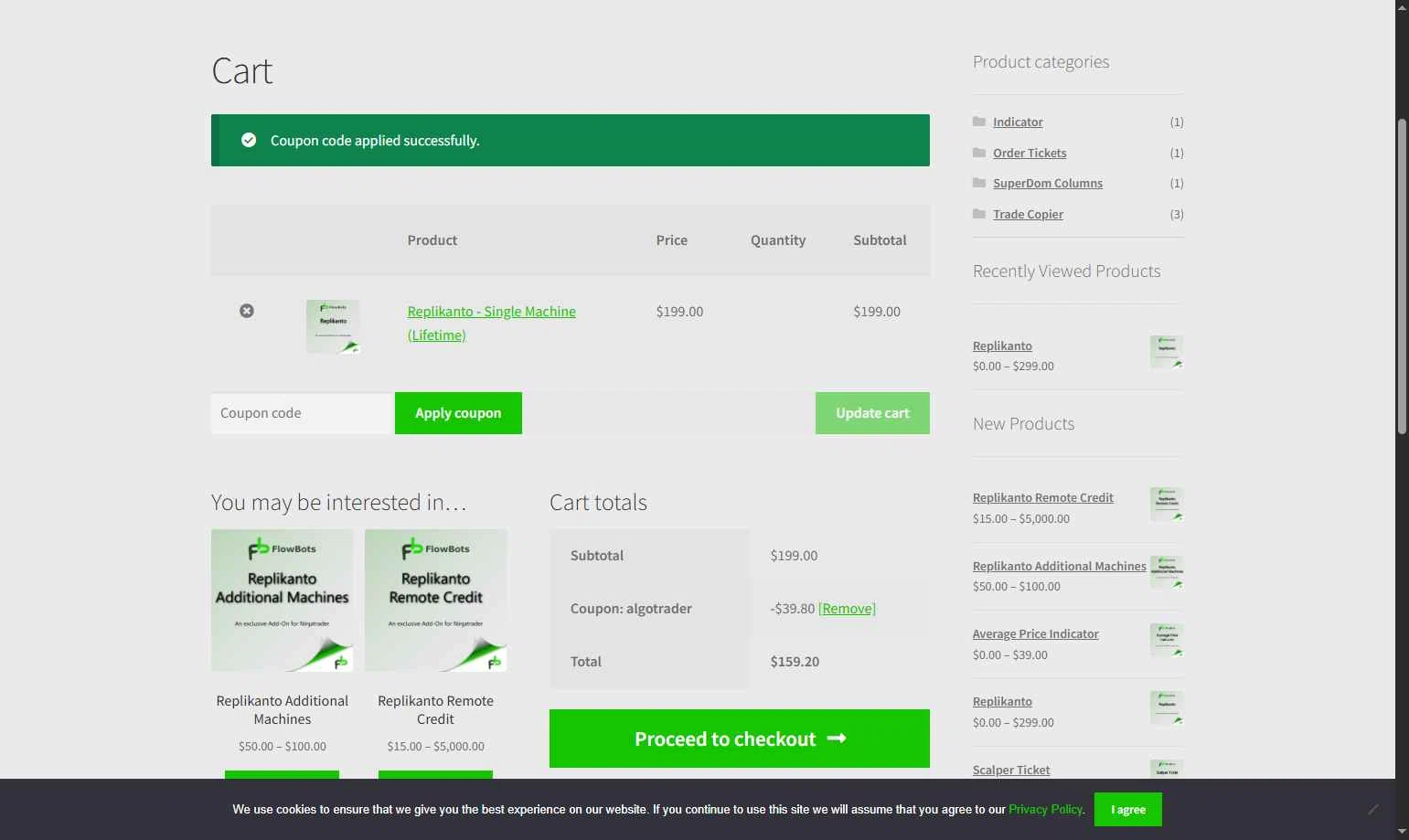Viewport: 1409px width, 840px height.
Task: Open the Replikanto cart item thumbnail
Action: pos(333,326)
